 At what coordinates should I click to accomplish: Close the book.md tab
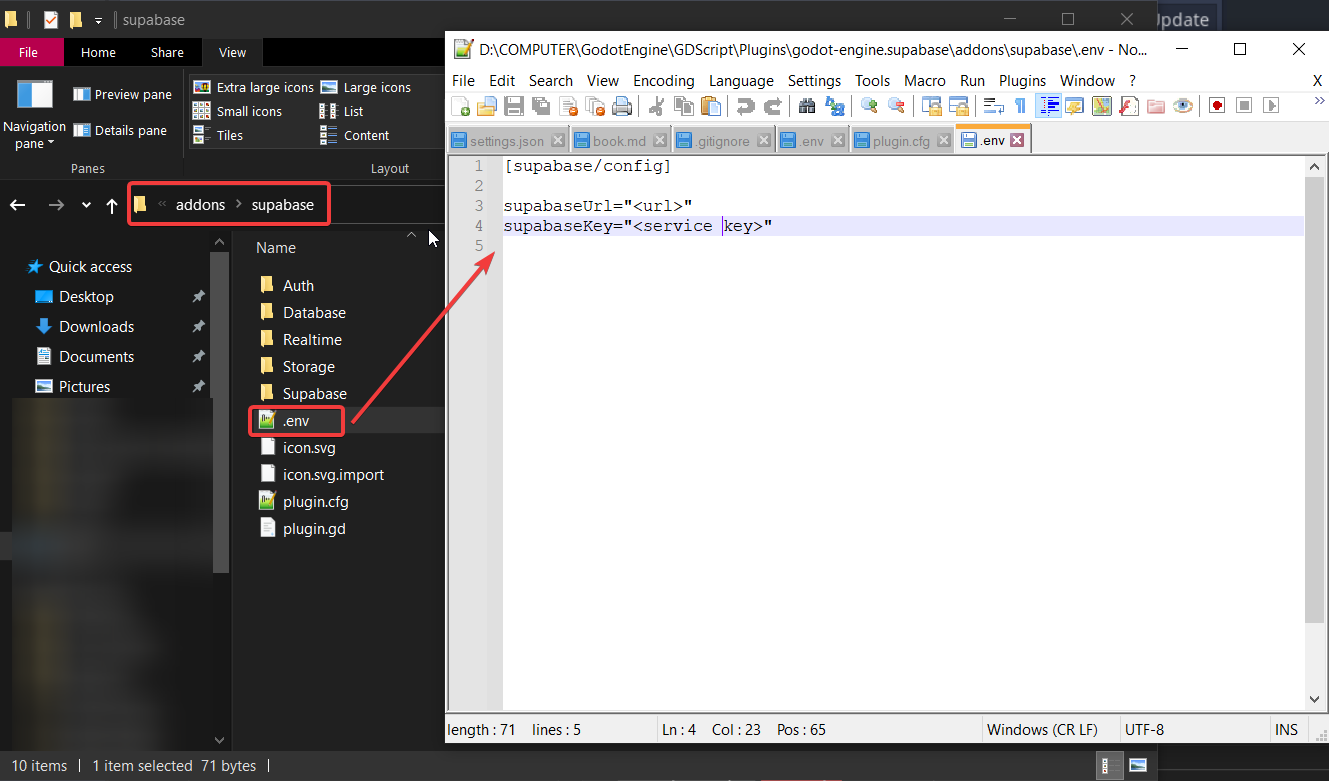[658, 141]
